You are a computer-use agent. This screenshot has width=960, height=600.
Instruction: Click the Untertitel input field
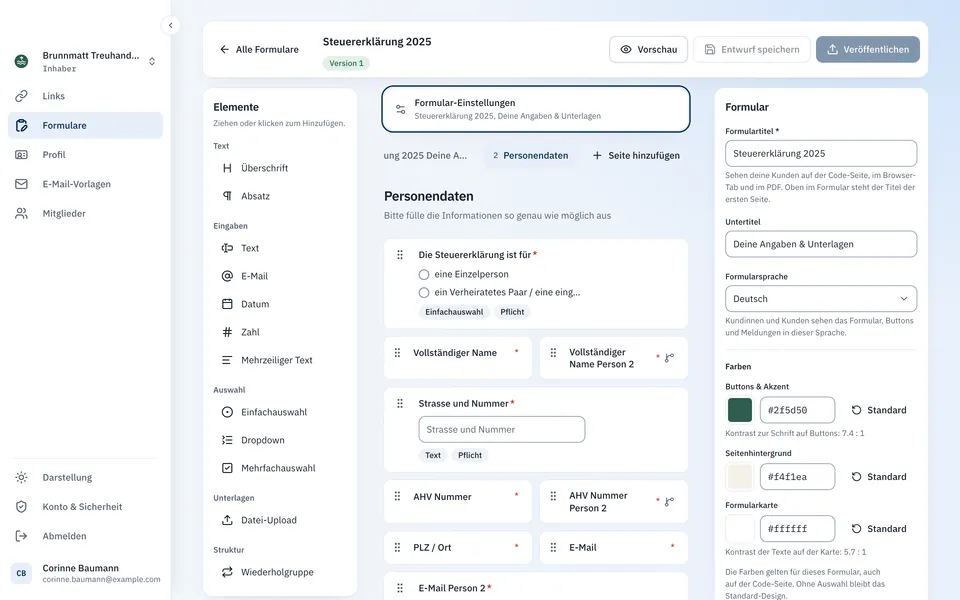click(821, 244)
